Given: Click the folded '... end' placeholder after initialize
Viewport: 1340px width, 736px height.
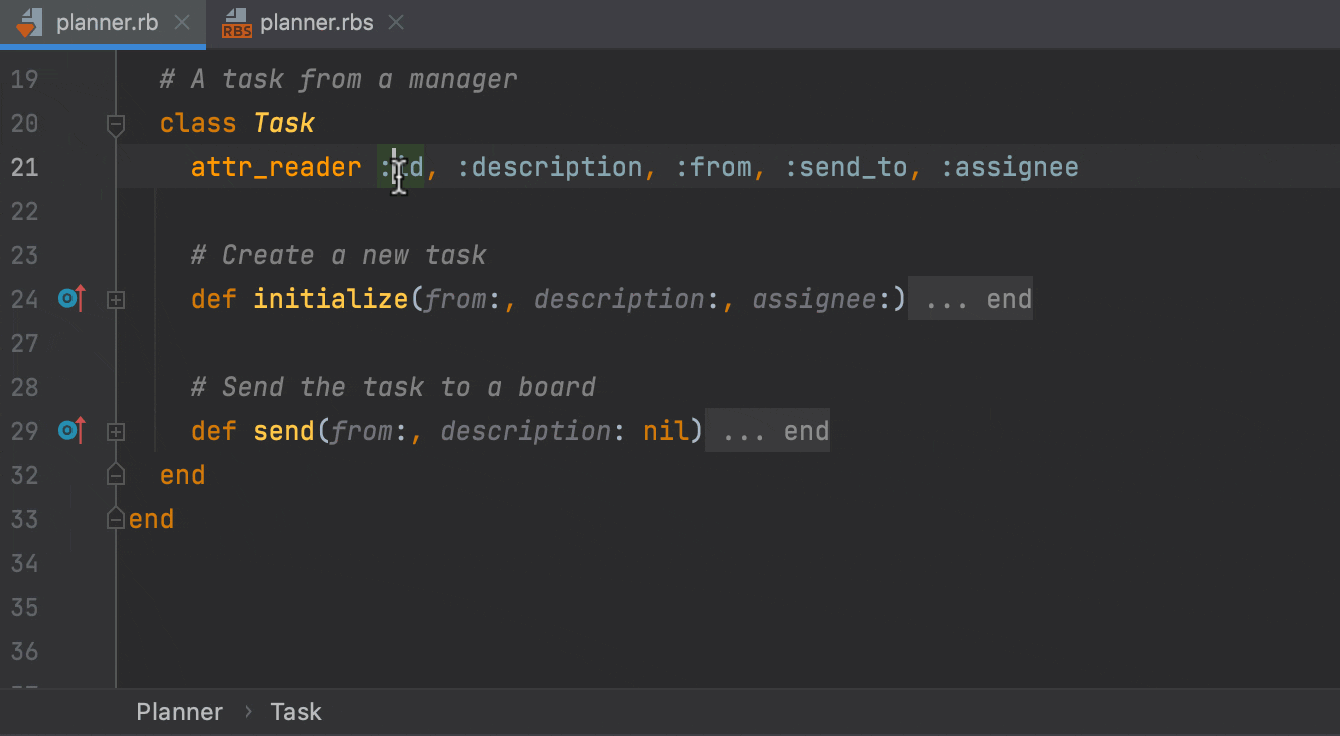Looking at the screenshot, I should 970,299.
